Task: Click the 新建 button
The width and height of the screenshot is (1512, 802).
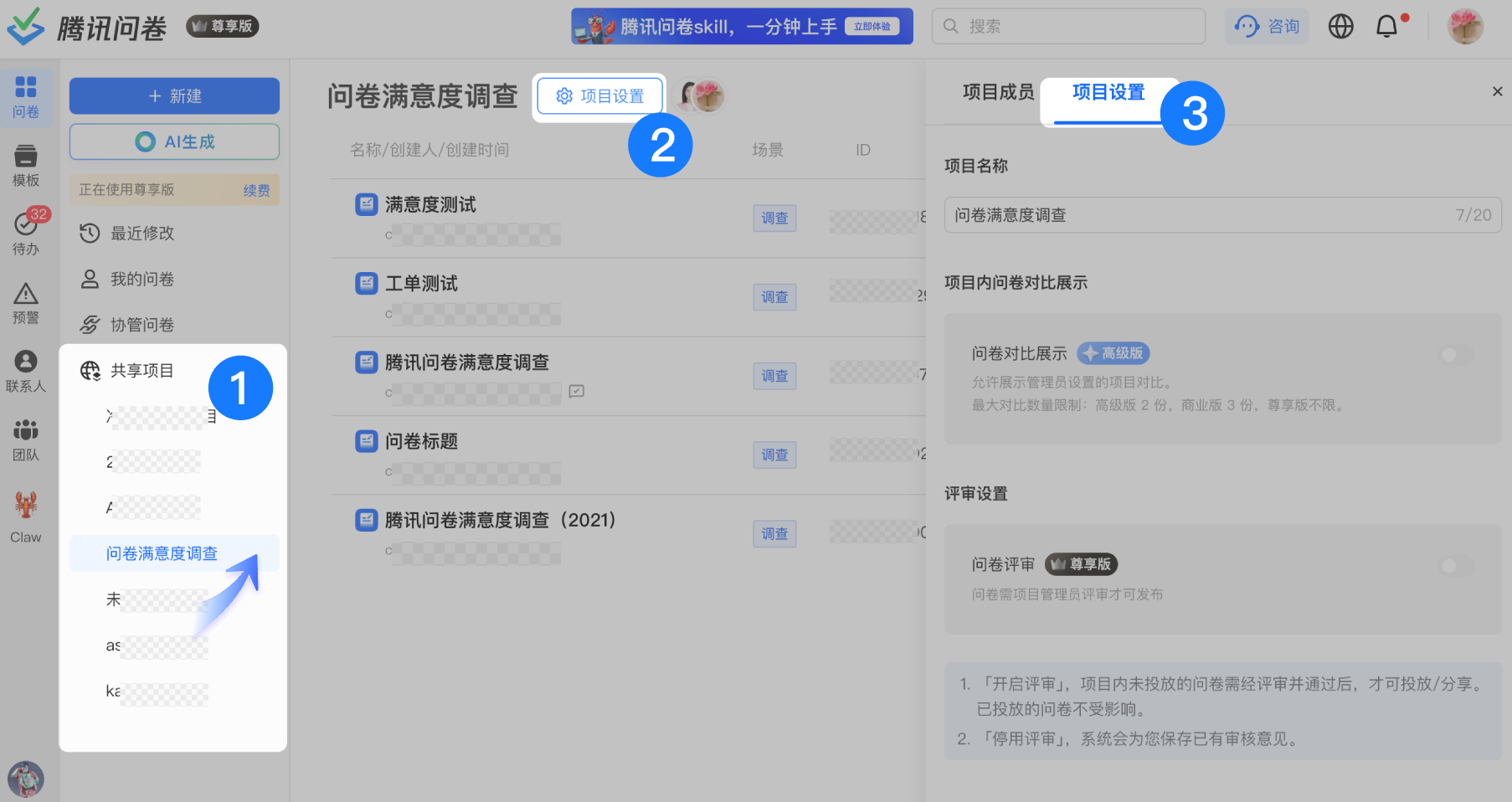Action: point(174,96)
